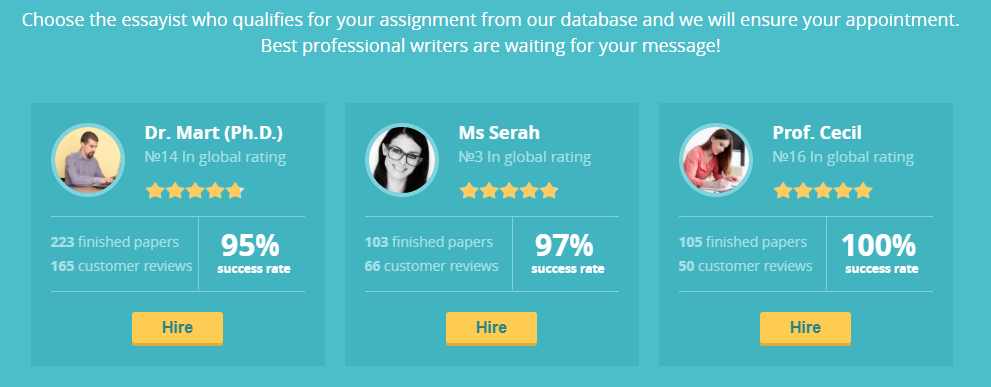Open Dr. Mart's profile photo
991x387 pixels.
pos(88,160)
